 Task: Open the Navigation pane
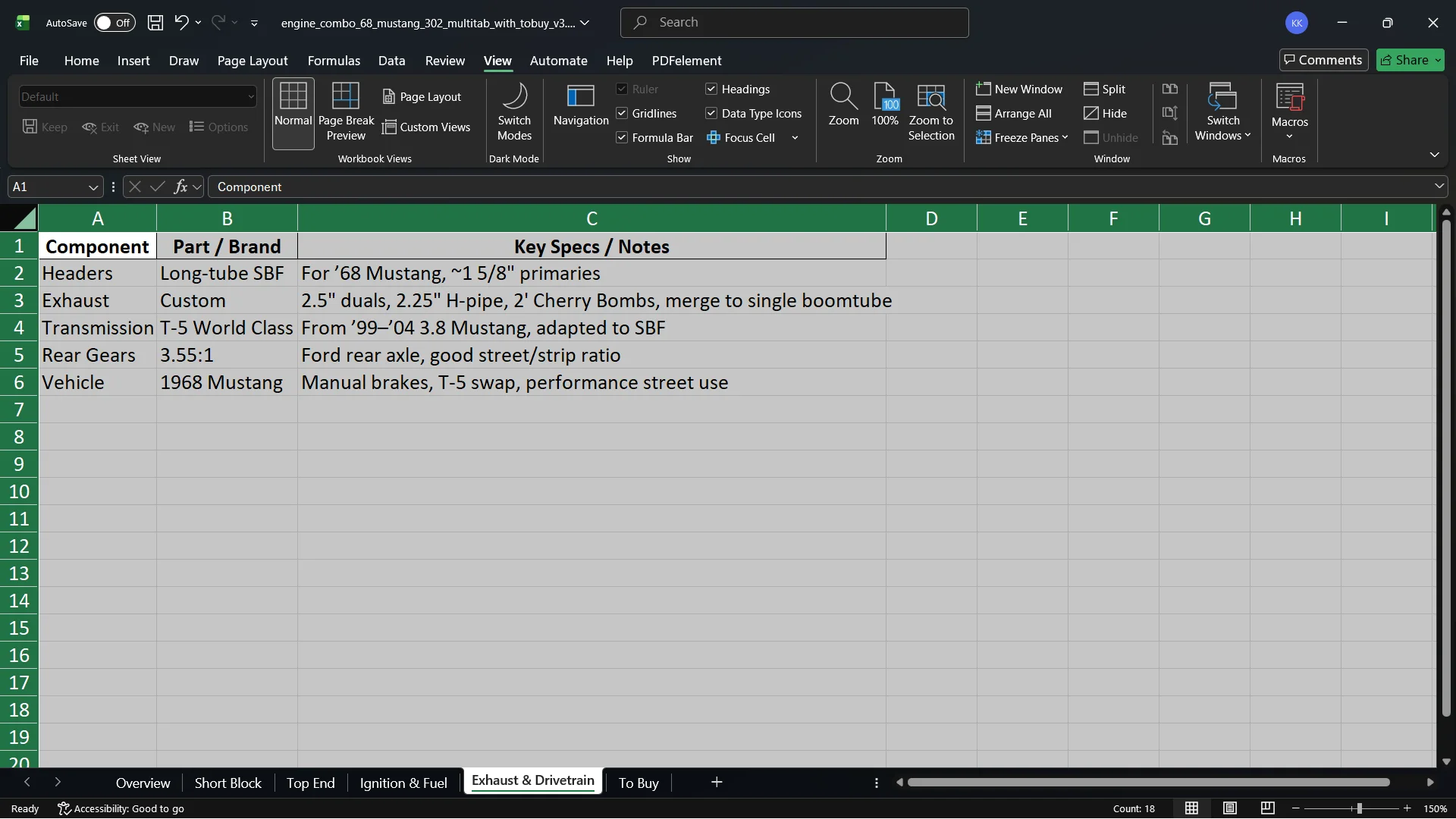[x=581, y=105]
